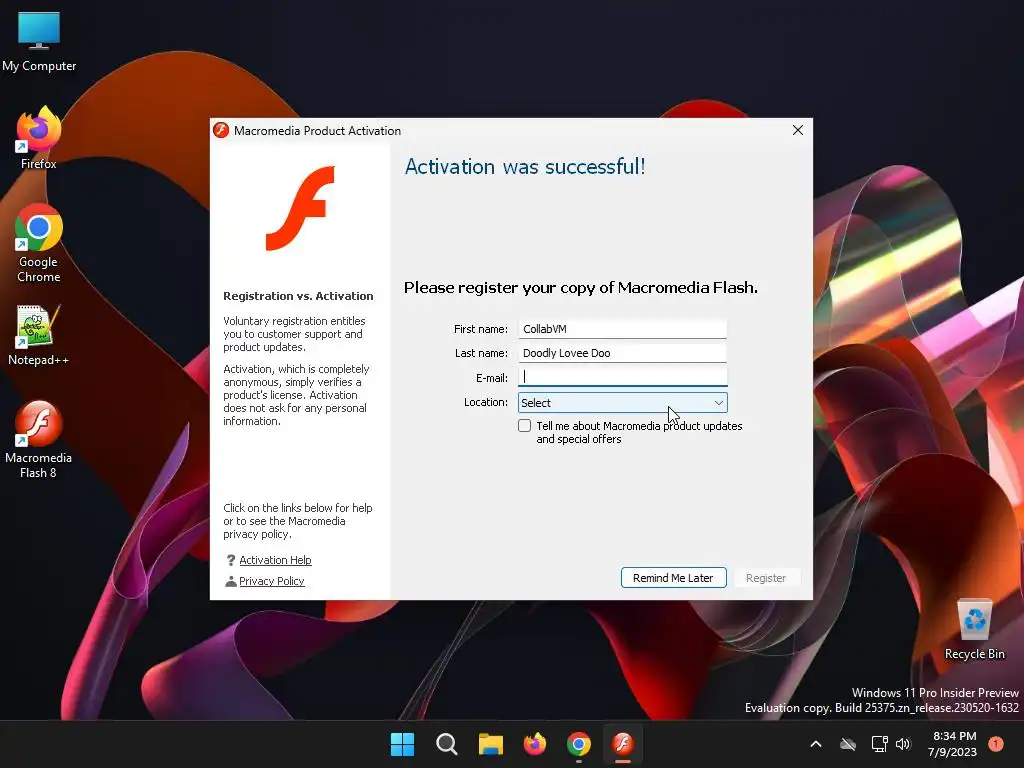Select the Google Chrome desktop shortcut
The width and height of the screenshot is (1024, 768).
click(39, 243)
